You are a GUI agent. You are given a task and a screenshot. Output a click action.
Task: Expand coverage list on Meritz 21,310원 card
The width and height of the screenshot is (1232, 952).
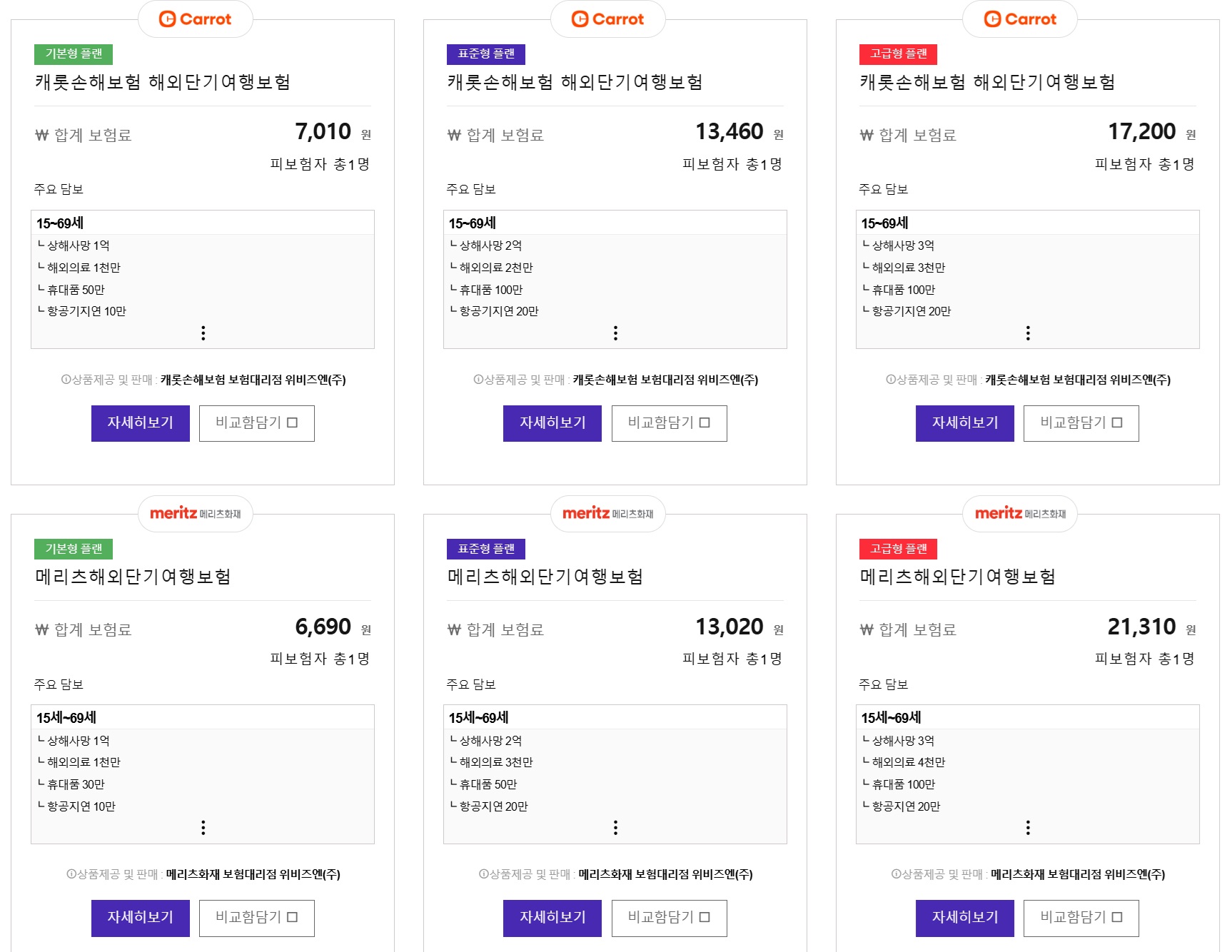point(1028,828)
